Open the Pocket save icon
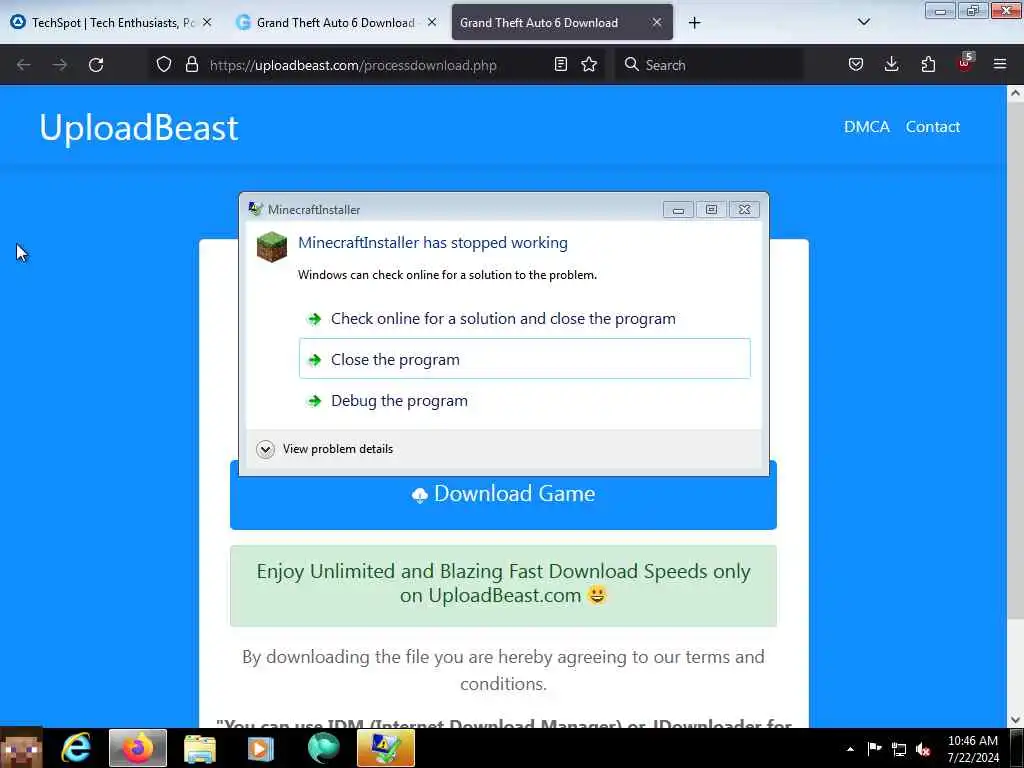1024x768 pixels. [856, 64]
